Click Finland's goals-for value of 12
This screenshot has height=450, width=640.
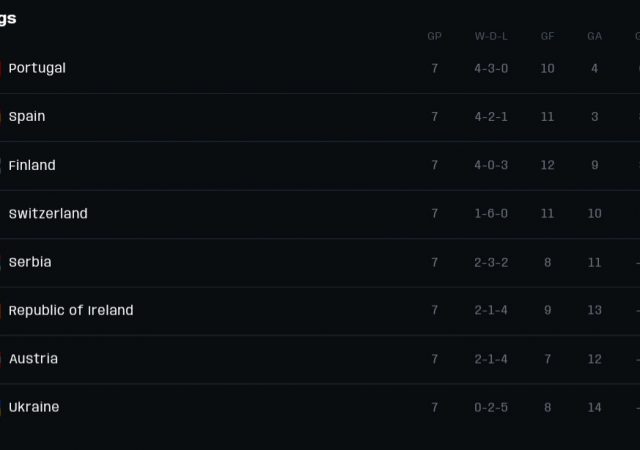(x=547, y=165)
